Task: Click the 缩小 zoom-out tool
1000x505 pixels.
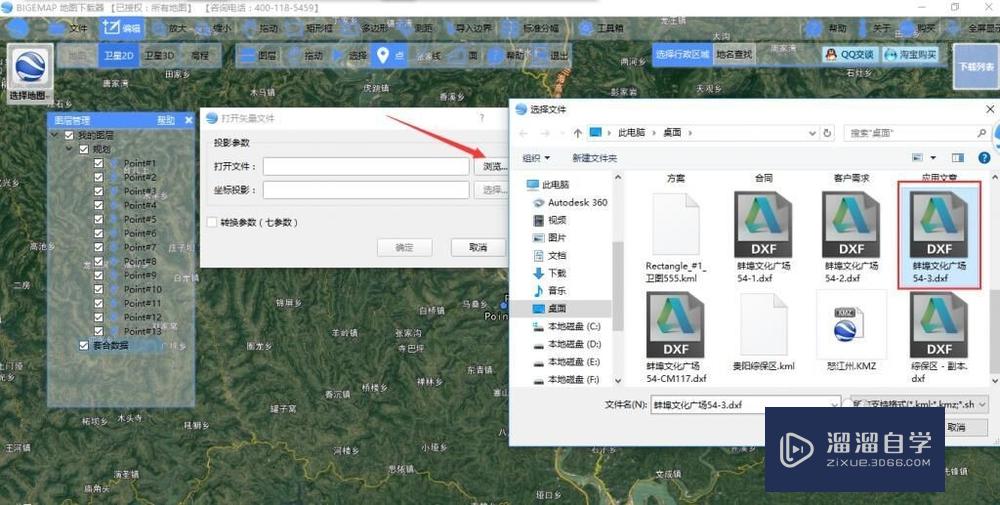Action: (x=214, y=29)
